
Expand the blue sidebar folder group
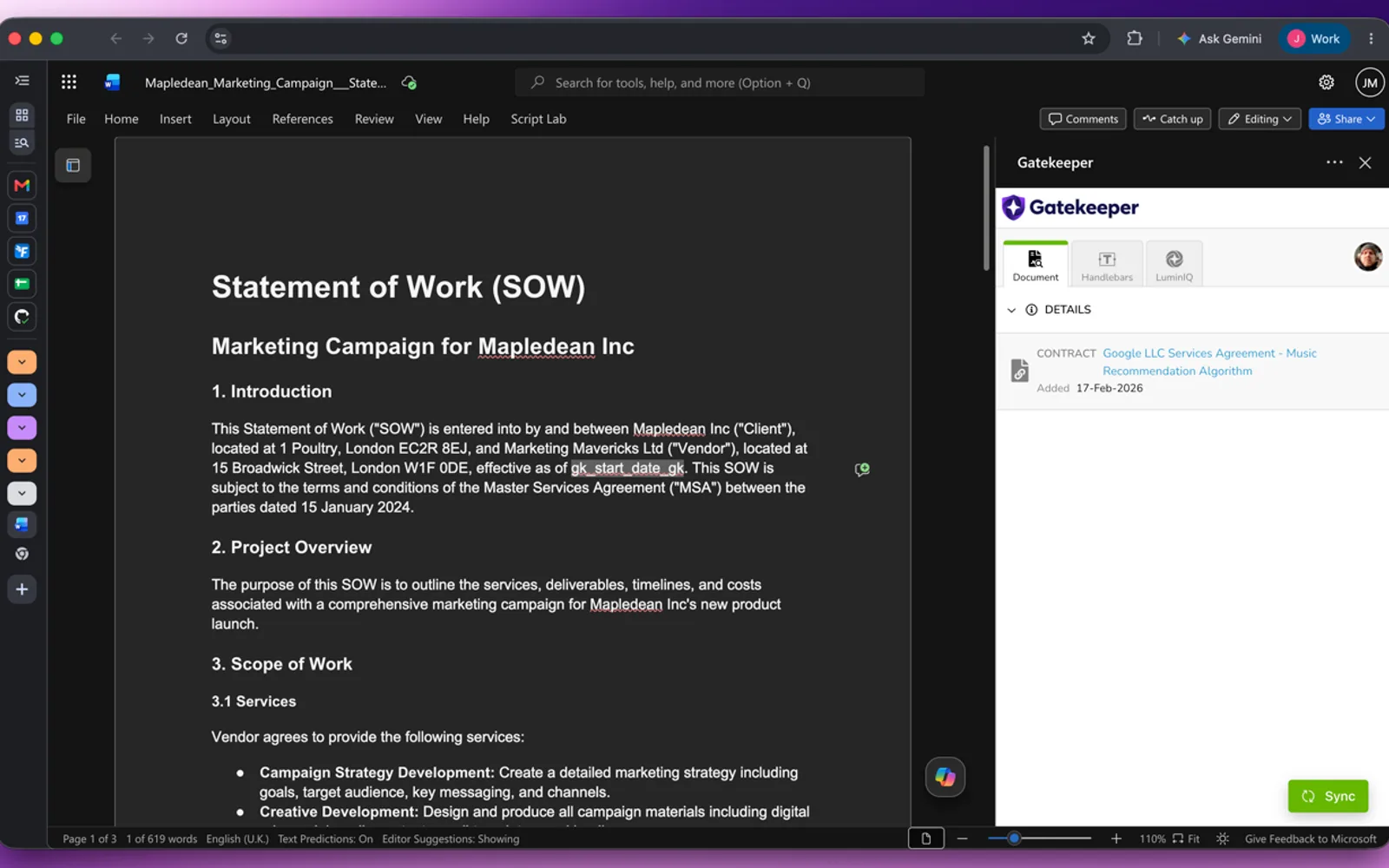22,395
